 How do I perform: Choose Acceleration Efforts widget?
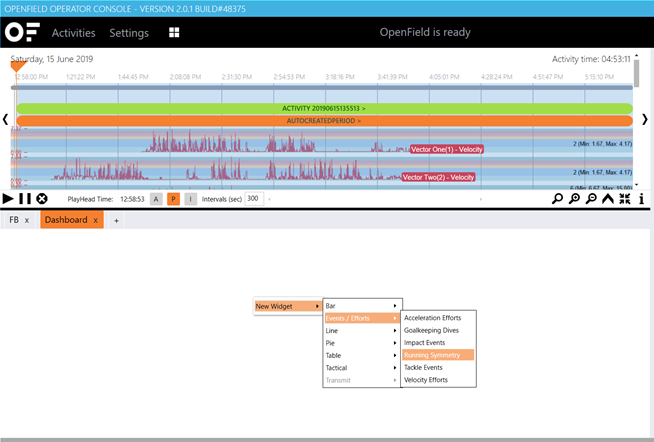point(438,318)
